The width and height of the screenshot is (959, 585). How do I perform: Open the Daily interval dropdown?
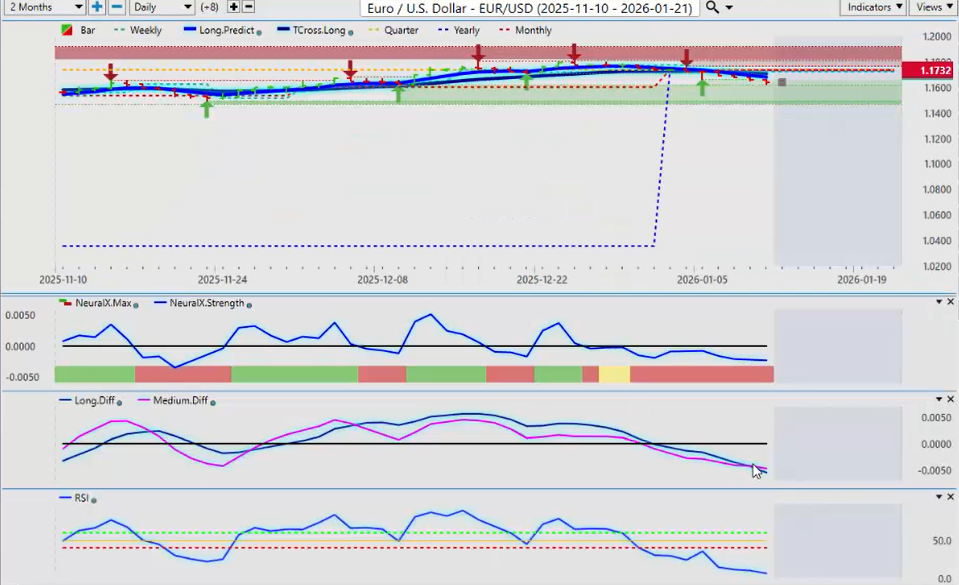click(161, 7)
